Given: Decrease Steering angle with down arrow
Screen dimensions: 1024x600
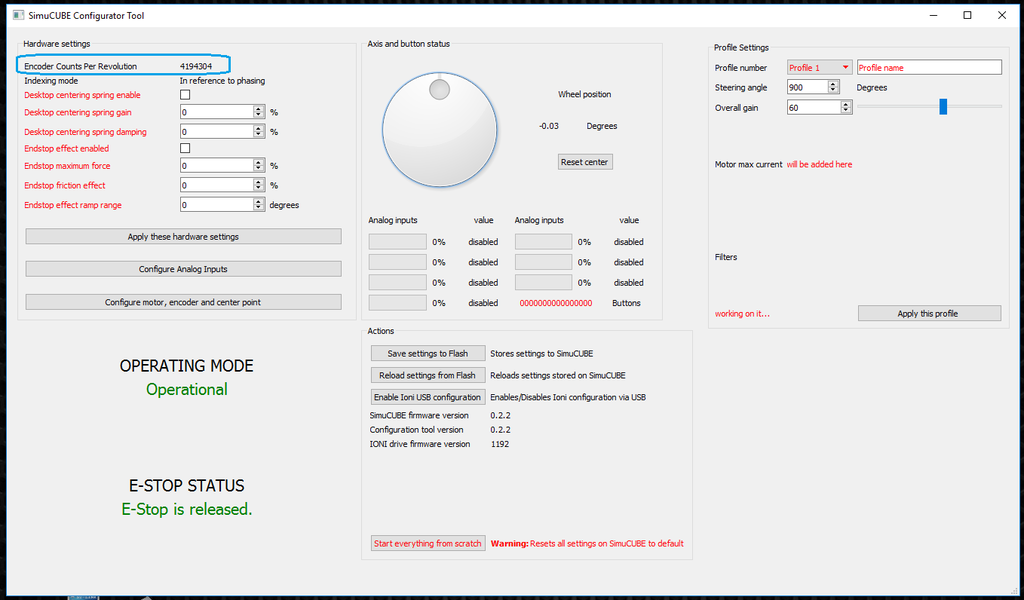Looking at the screenshot, I should [x=833, y=90].
